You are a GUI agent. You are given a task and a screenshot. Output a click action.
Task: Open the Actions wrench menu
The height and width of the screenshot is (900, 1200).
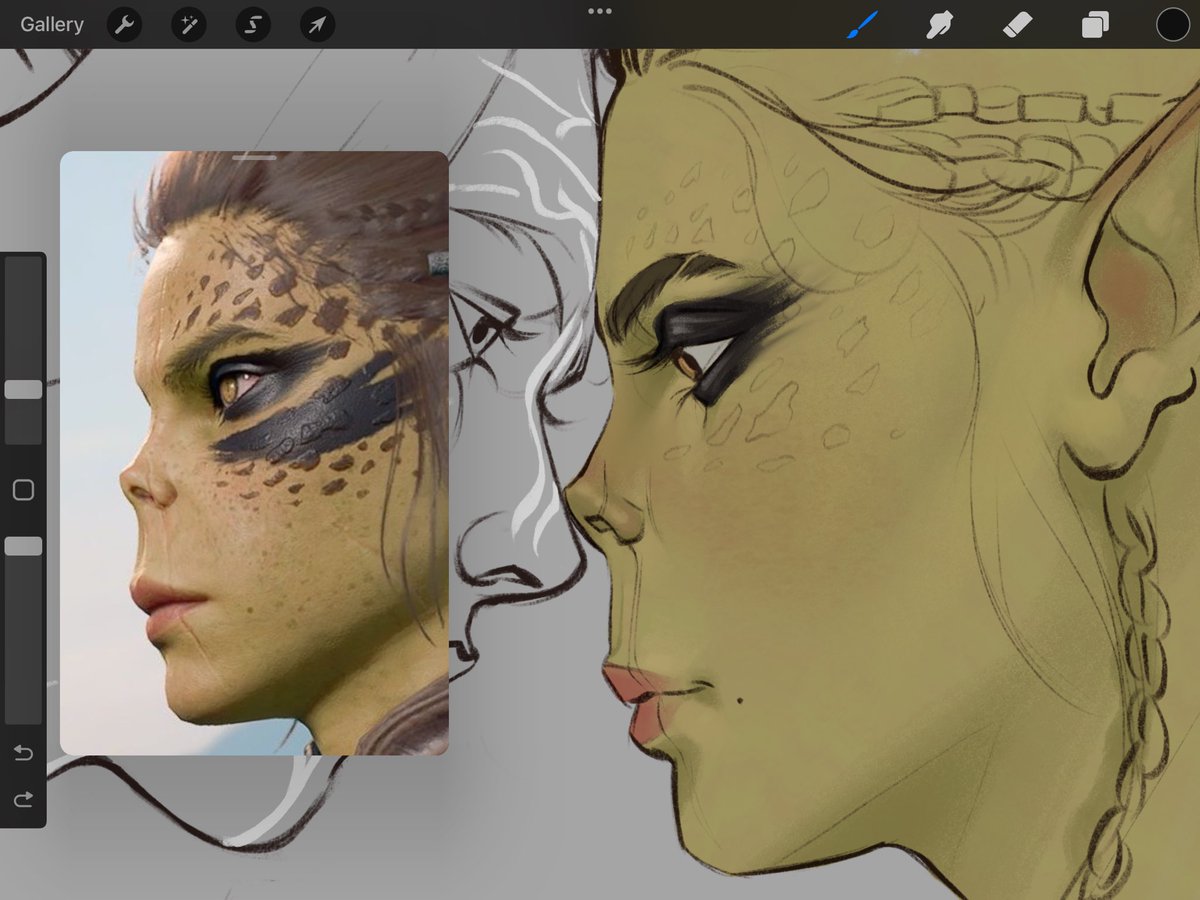(x=124, y=24)
